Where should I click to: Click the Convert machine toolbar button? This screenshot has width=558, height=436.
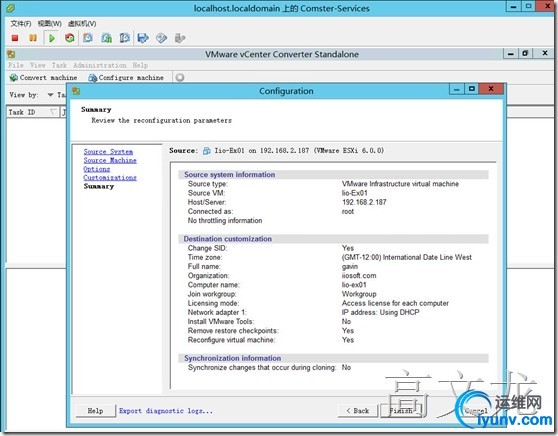pos(43,78)
